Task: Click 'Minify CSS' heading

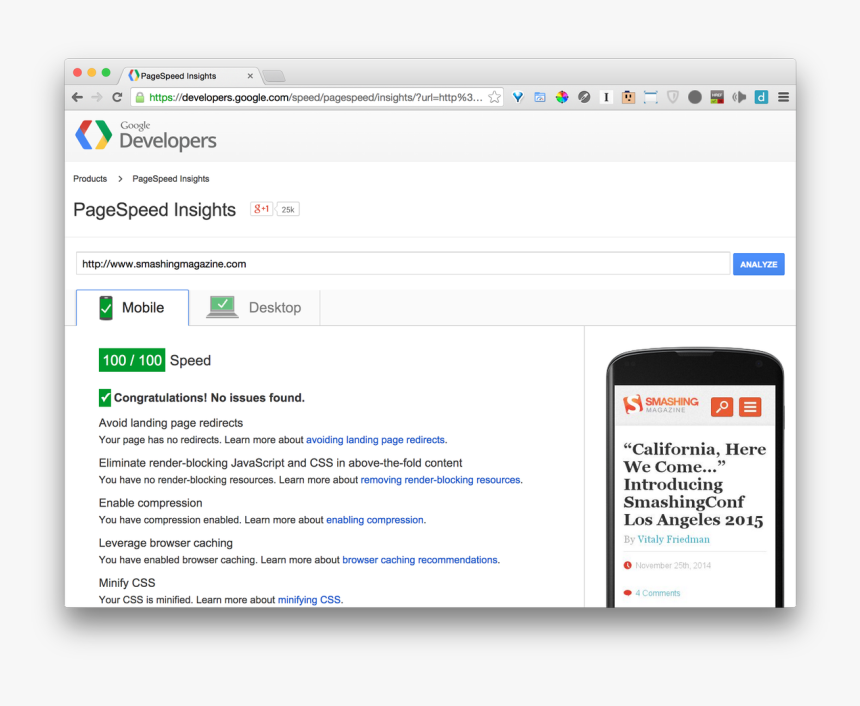Action: (127, 583)
